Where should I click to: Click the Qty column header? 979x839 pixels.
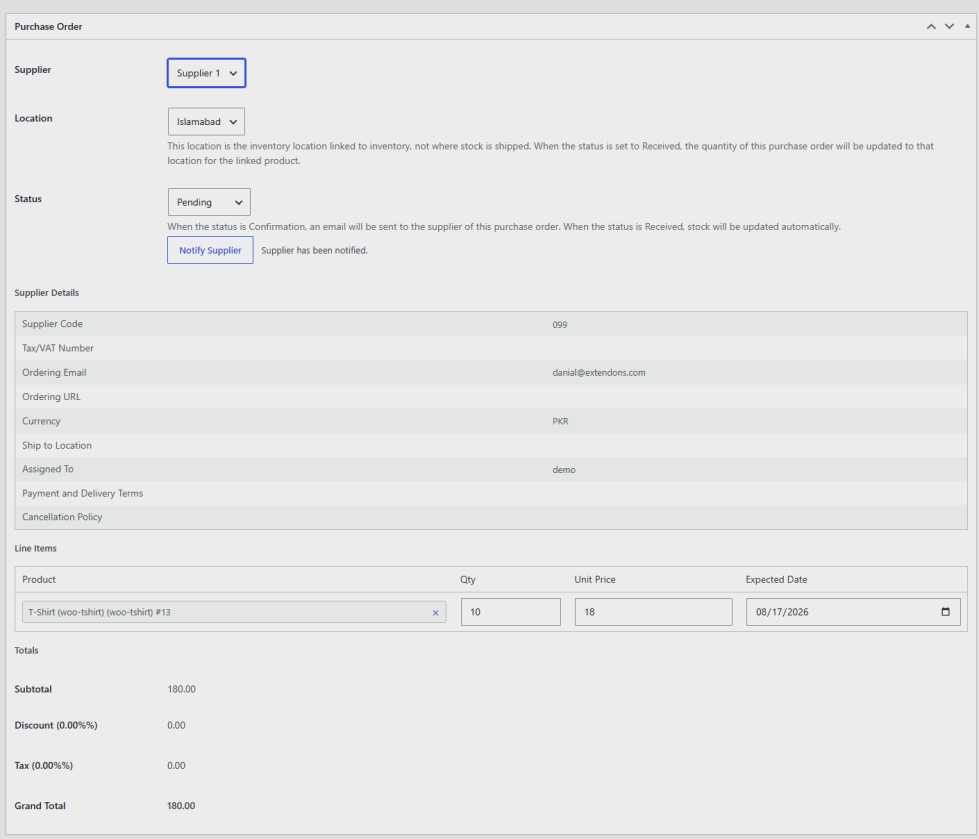468,580
